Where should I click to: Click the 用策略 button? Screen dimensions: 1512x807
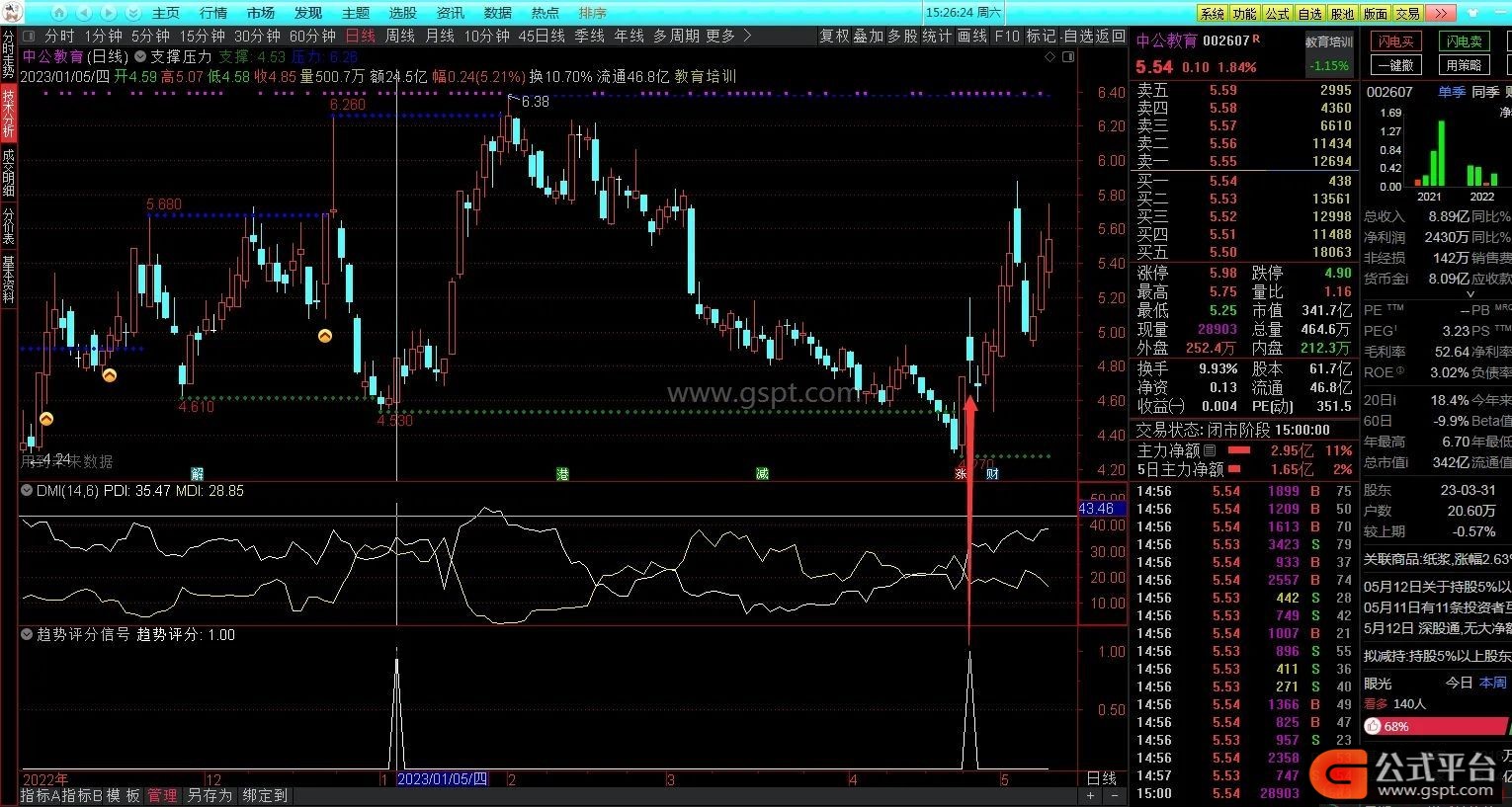point(1464,65)
